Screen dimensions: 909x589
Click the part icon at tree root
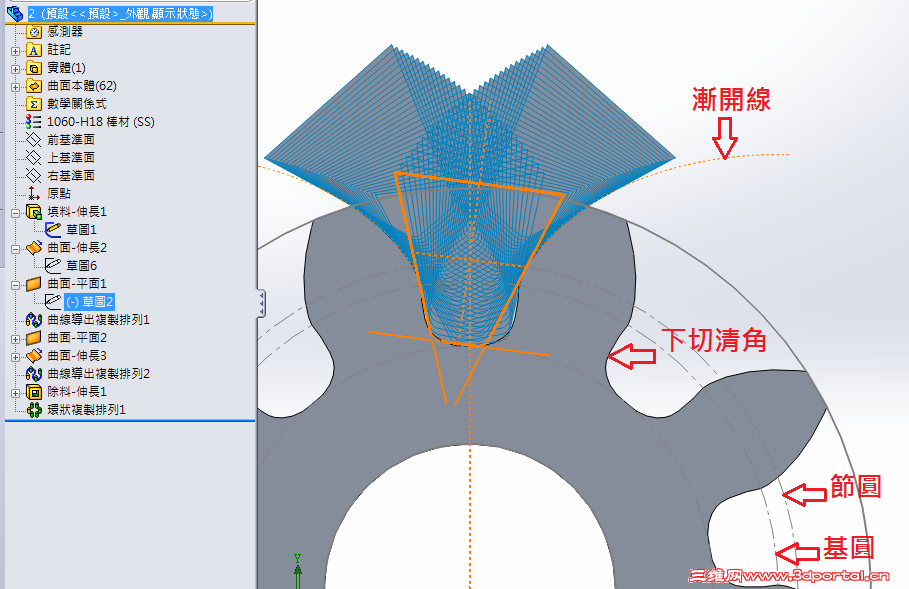pos(15,13)
